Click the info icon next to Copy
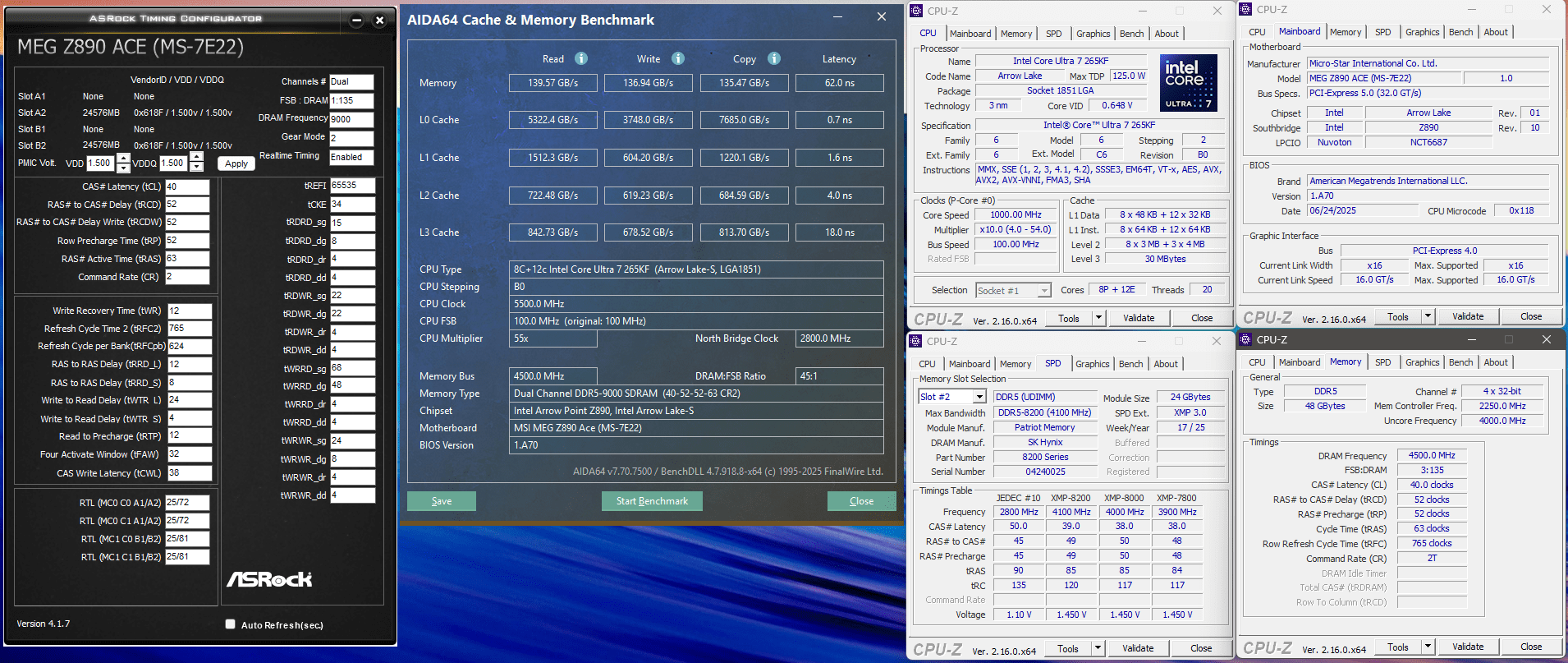1568x663 pixels. pos(774,58)
